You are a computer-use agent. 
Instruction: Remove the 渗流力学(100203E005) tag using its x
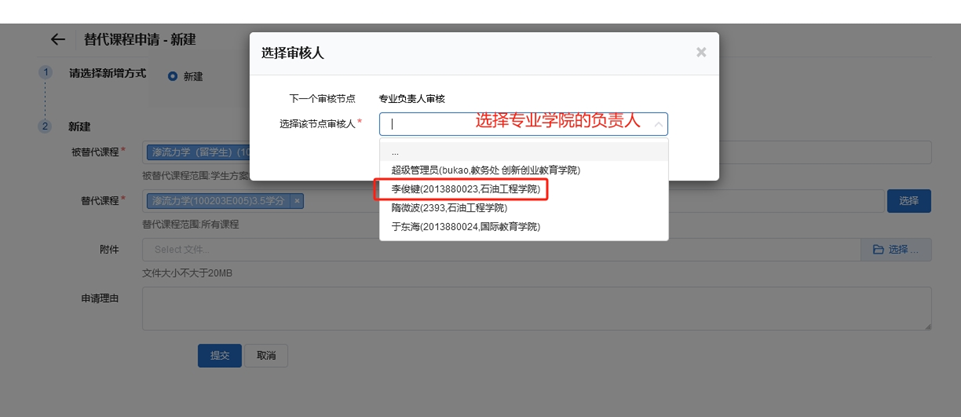pos(297,201)
